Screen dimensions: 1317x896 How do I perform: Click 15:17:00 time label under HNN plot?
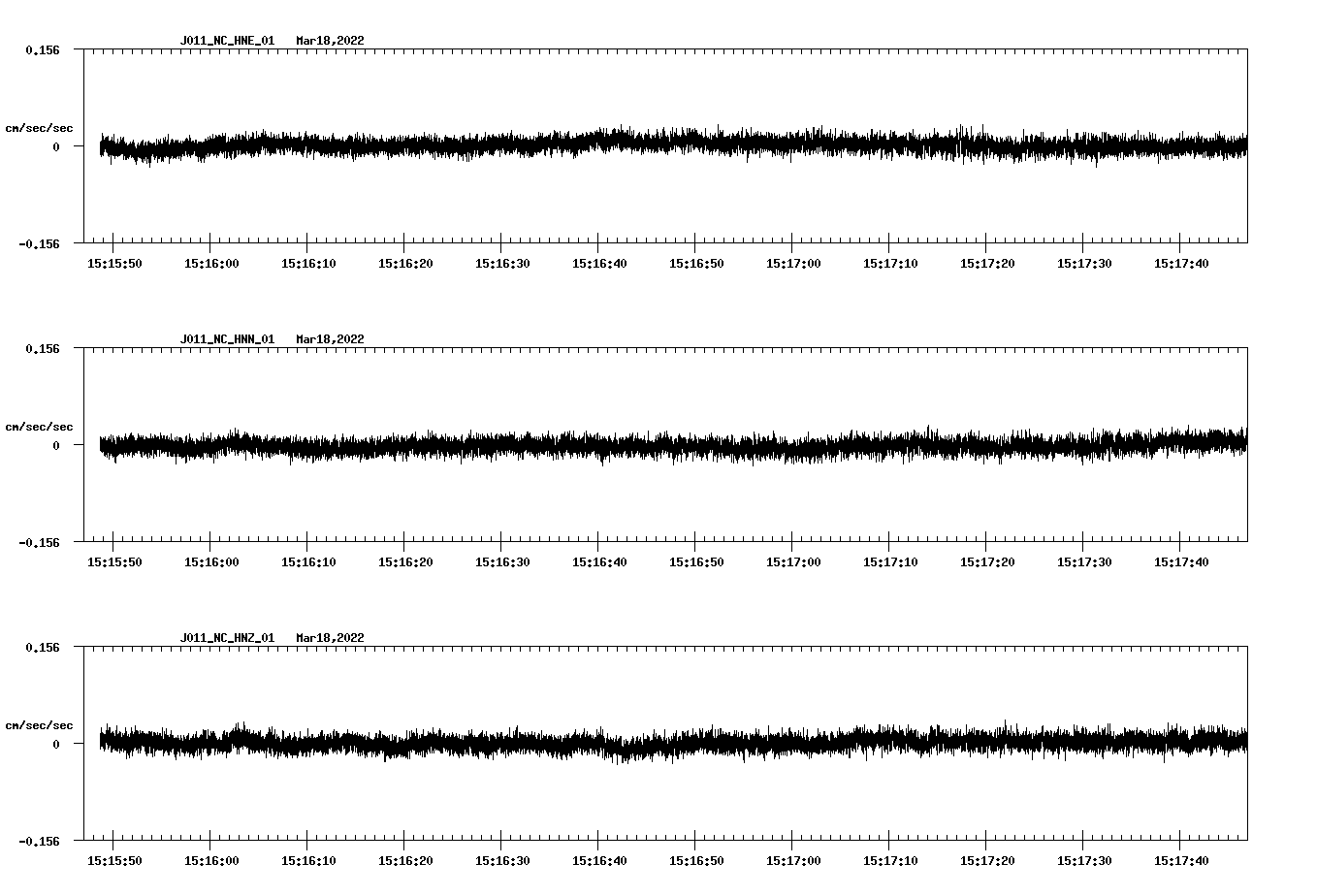793,562
